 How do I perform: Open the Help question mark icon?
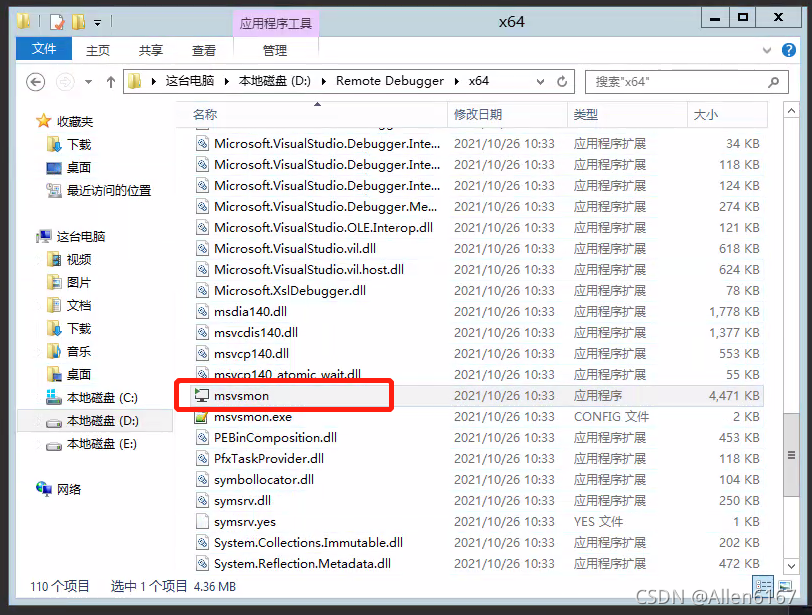(789, 50)
